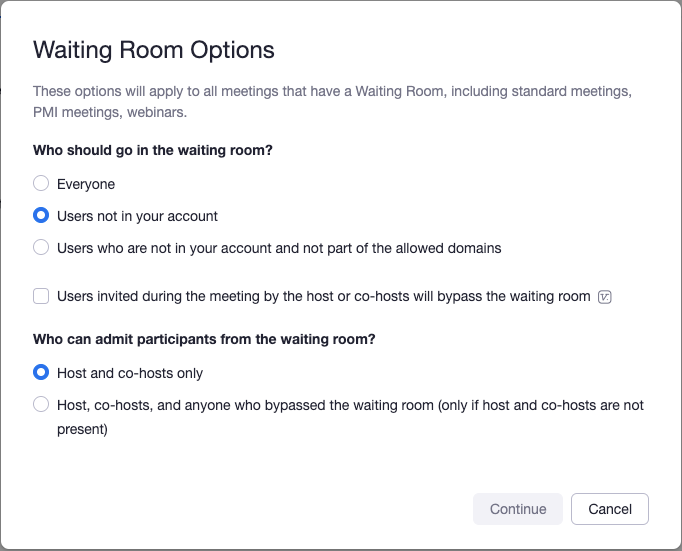
Task: Choose radio for users not in allowed domains
Action: [x=41, y=247]
